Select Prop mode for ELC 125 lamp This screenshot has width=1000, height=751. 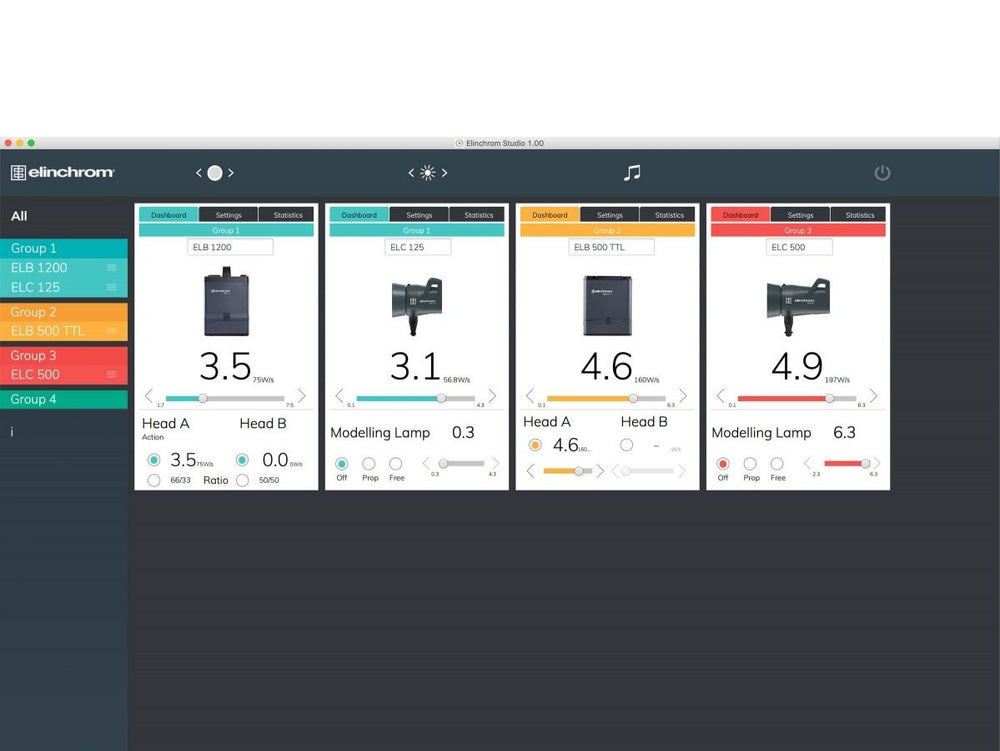pos(369,463)
